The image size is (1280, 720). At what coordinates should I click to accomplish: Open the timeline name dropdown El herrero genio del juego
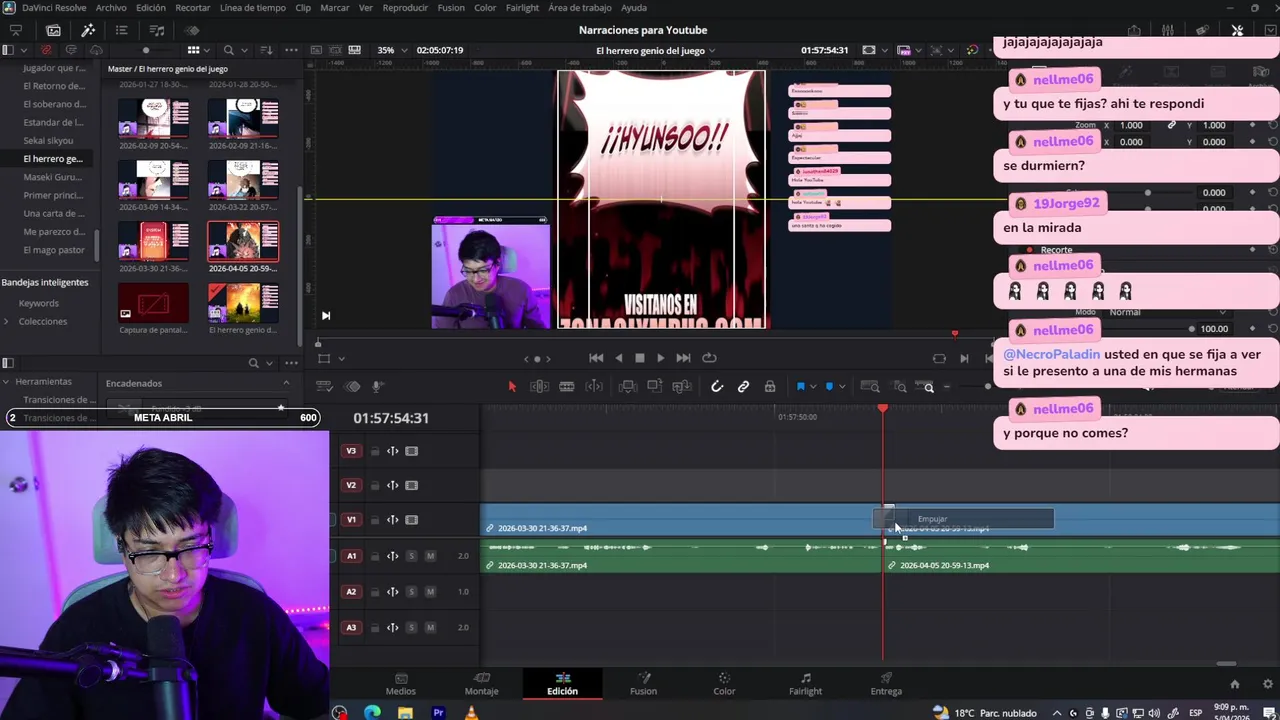tap(656, 50)
